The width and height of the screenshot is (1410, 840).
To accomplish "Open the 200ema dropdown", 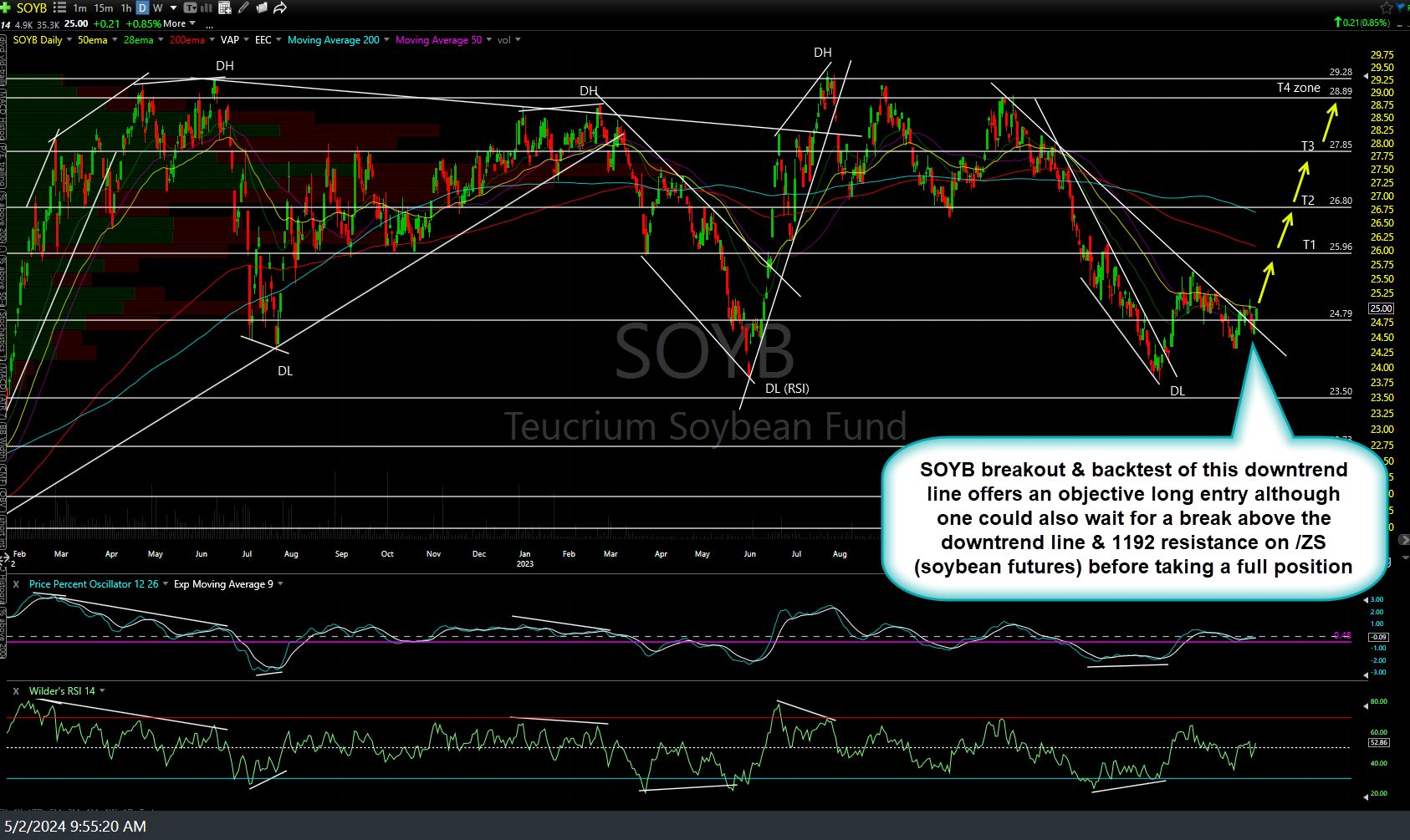I will [x=211, y=40].
